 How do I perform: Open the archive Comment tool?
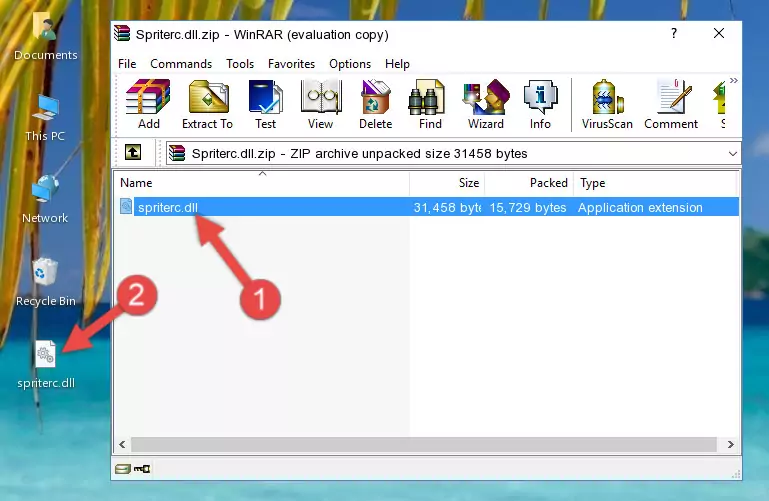tap(671, 104)
